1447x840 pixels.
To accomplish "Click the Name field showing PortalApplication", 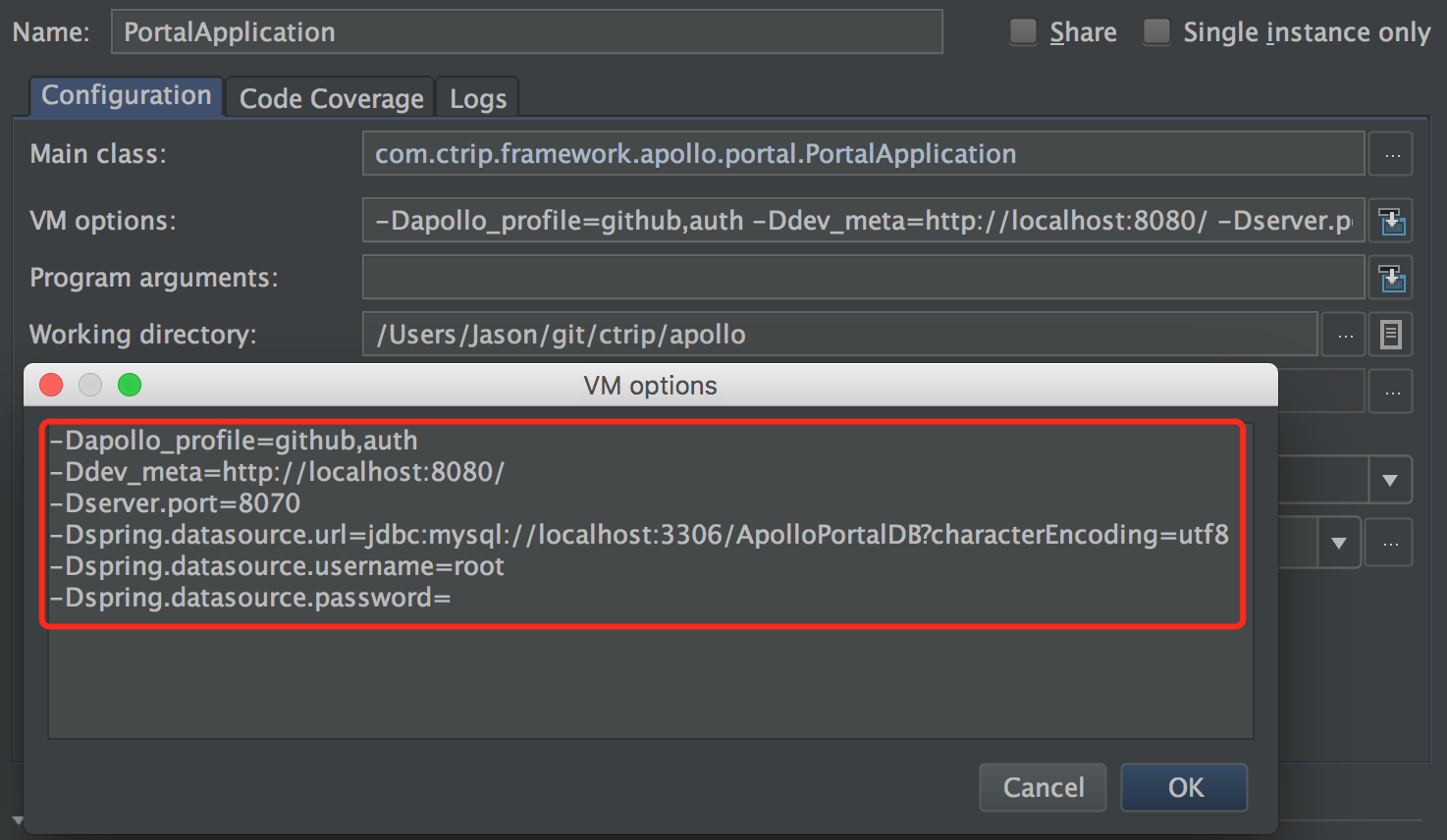I will [526, 30].
